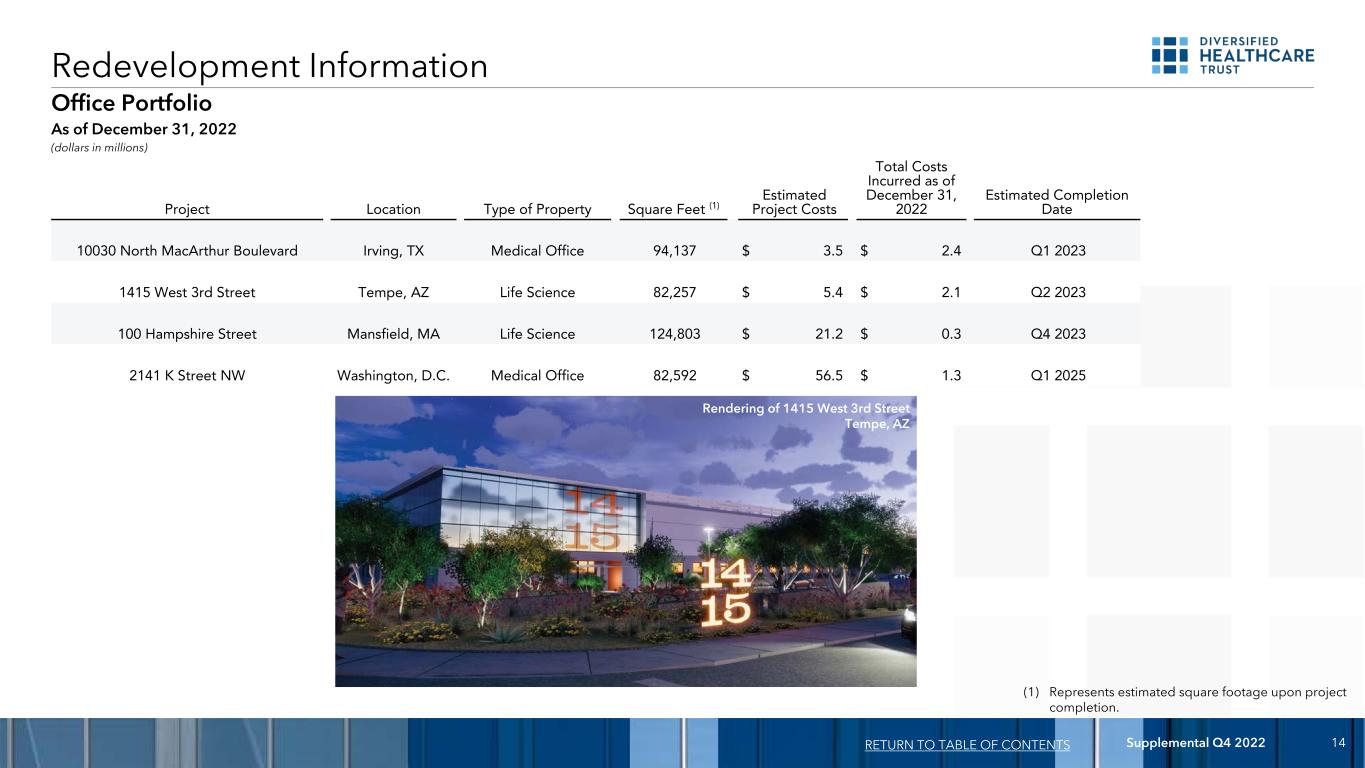Click the Type of Property column header
Image resolution: width=1365 pixels, height=768 pixels.
[x=537, y=209]
